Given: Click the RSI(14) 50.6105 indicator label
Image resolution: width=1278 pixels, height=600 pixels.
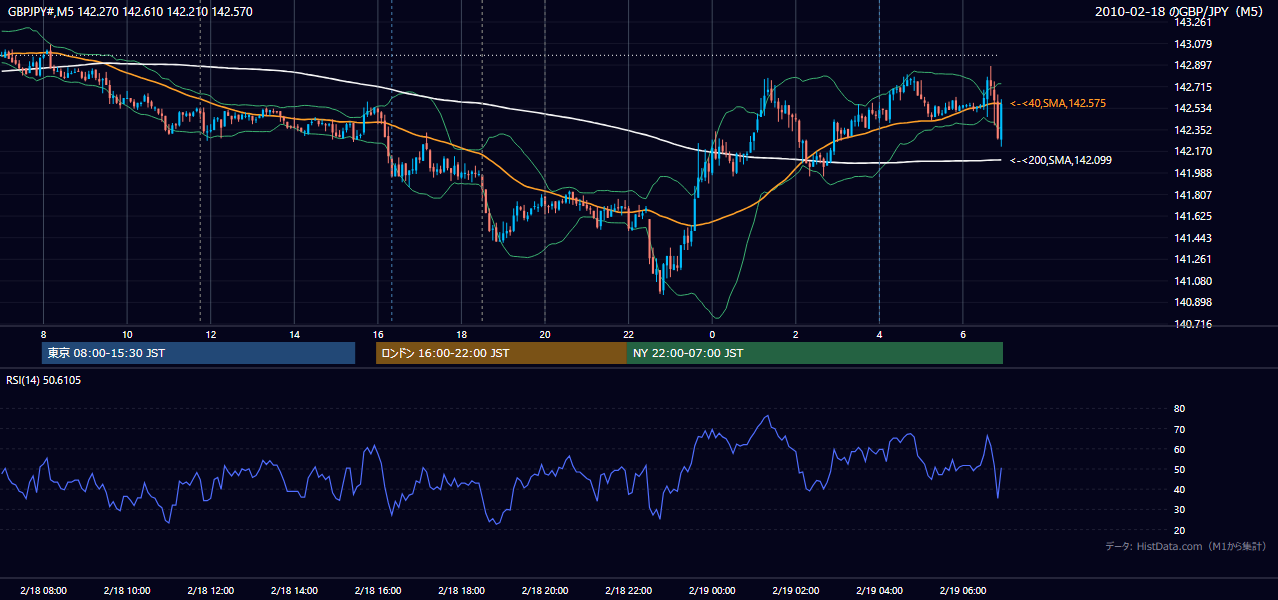Looking at the screenshot, I should point(44,380).
